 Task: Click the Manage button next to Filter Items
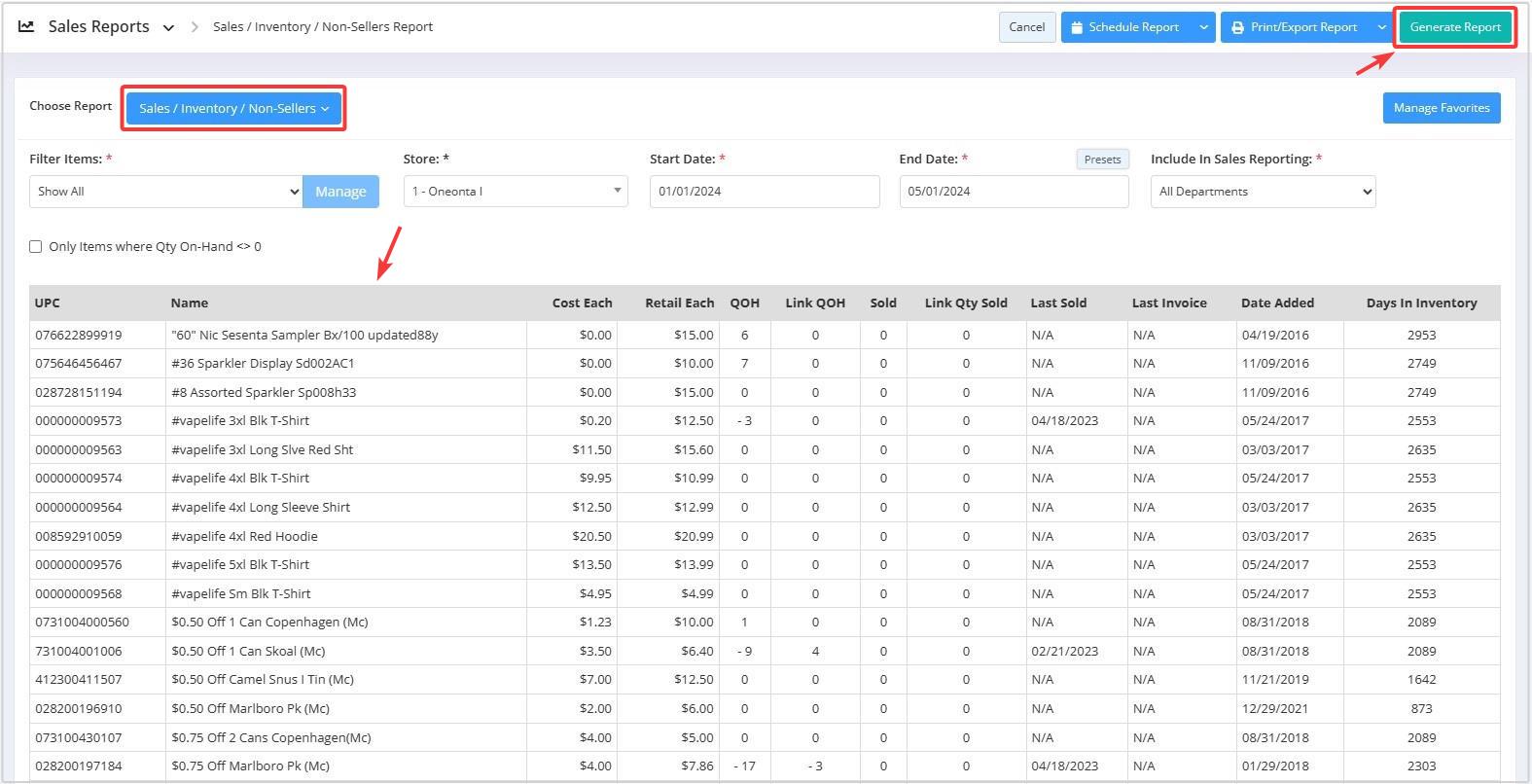point(340,192)
